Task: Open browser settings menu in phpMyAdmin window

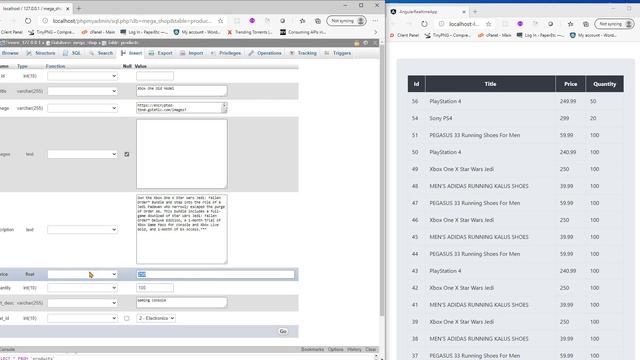Action: (375, 21)
